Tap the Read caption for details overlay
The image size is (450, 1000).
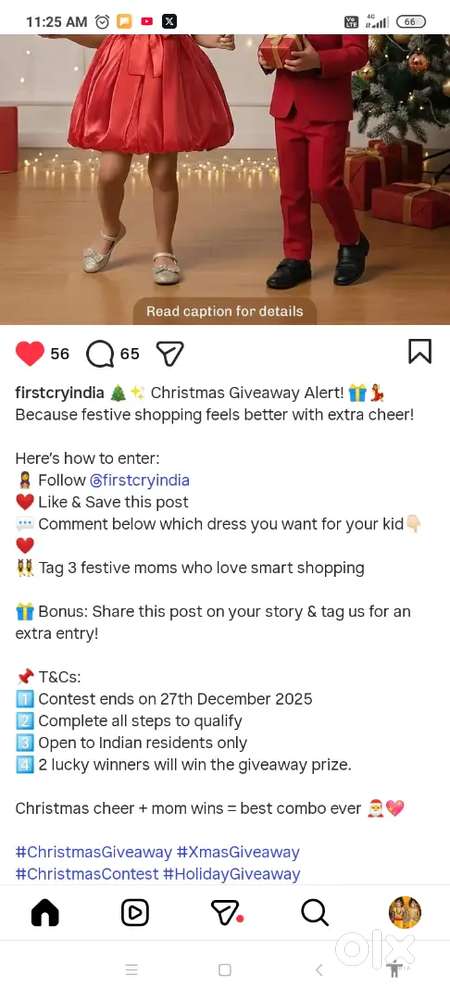click(224, 311)
